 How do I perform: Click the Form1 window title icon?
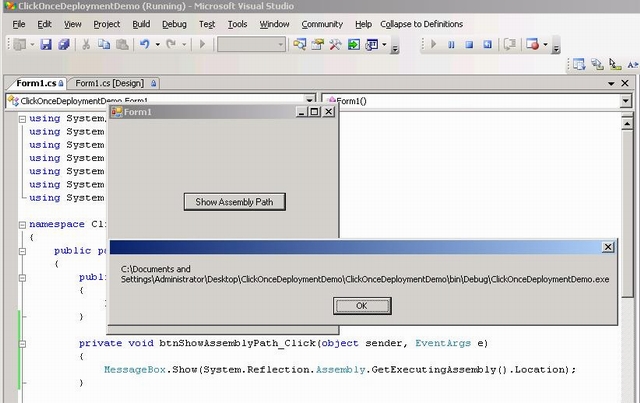117,112
